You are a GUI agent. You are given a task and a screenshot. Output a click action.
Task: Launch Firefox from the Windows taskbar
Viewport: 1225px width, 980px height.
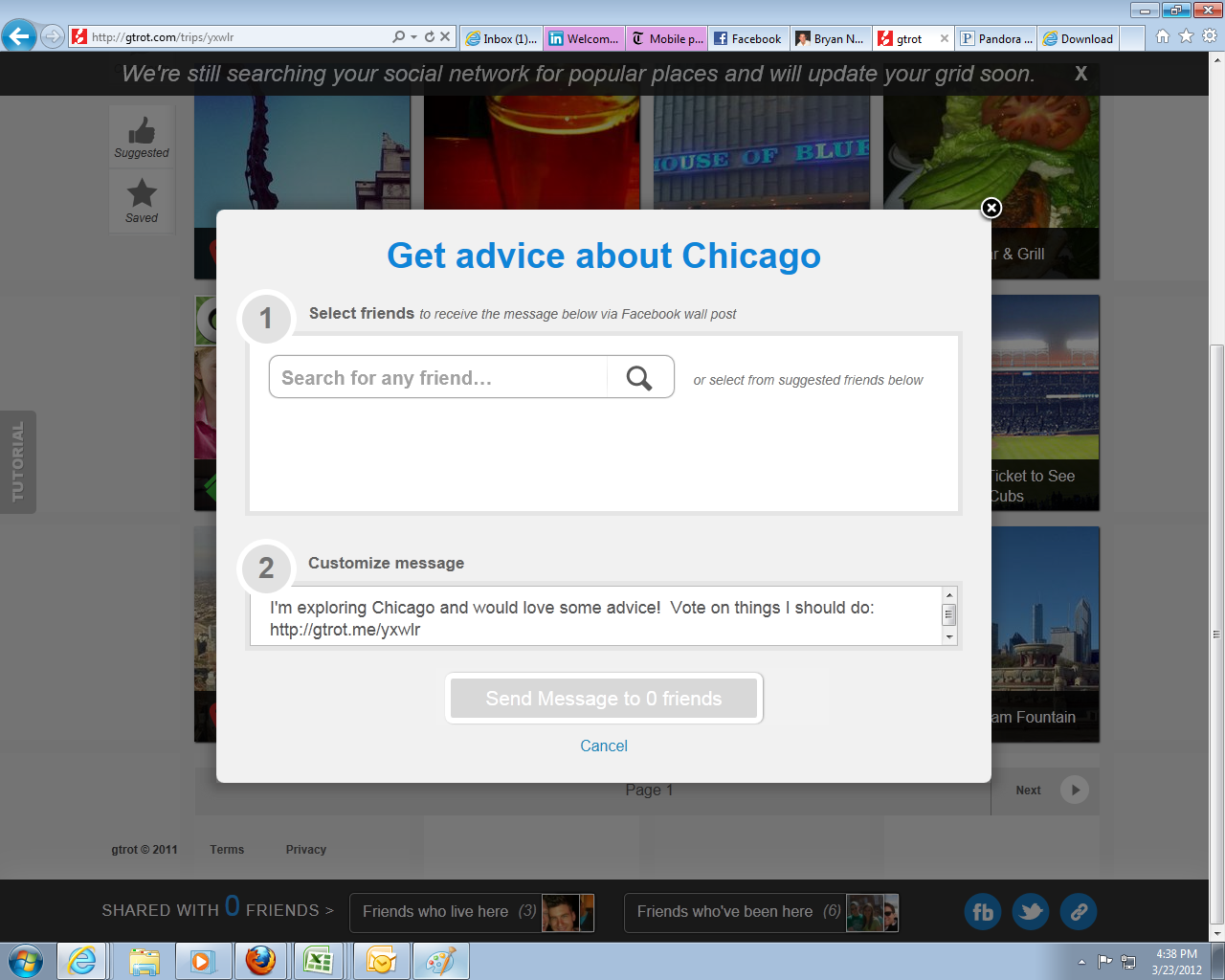tap(260, 960)
